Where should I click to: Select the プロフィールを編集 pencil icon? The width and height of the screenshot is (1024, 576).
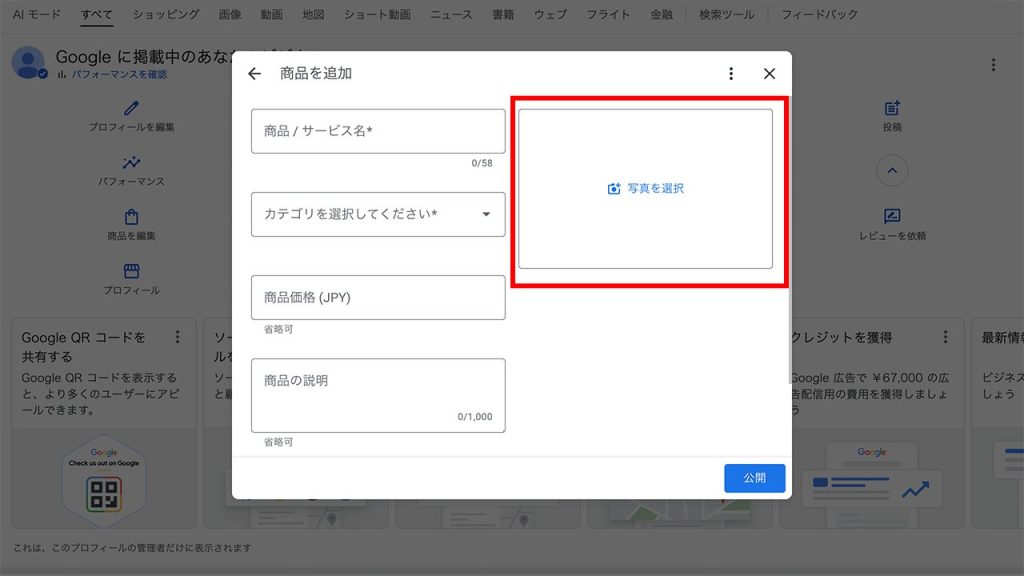click(132, 106)
